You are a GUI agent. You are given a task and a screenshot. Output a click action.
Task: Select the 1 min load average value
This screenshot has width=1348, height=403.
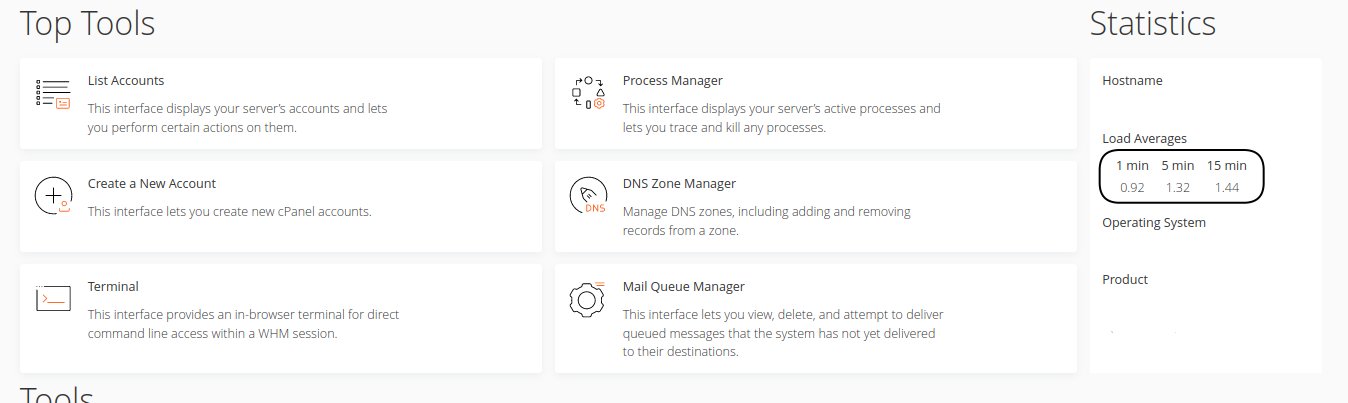point(1132,187)
